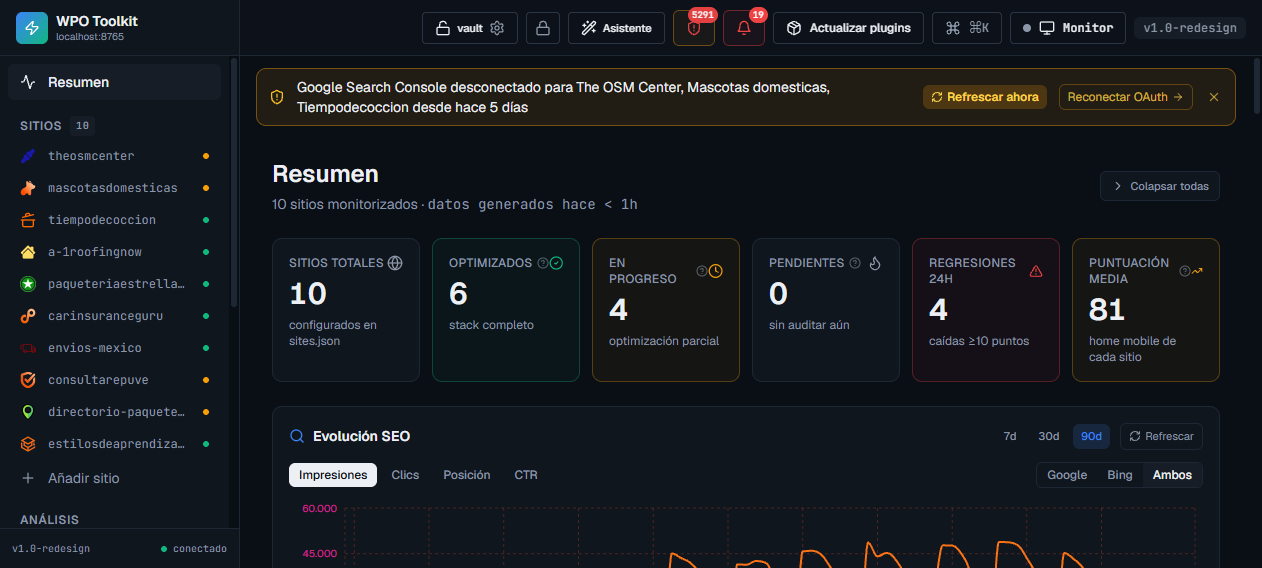Click the trend arrow on Puntuación Media
Viewport: 1262px width, 568px height.
(1197, 271)
